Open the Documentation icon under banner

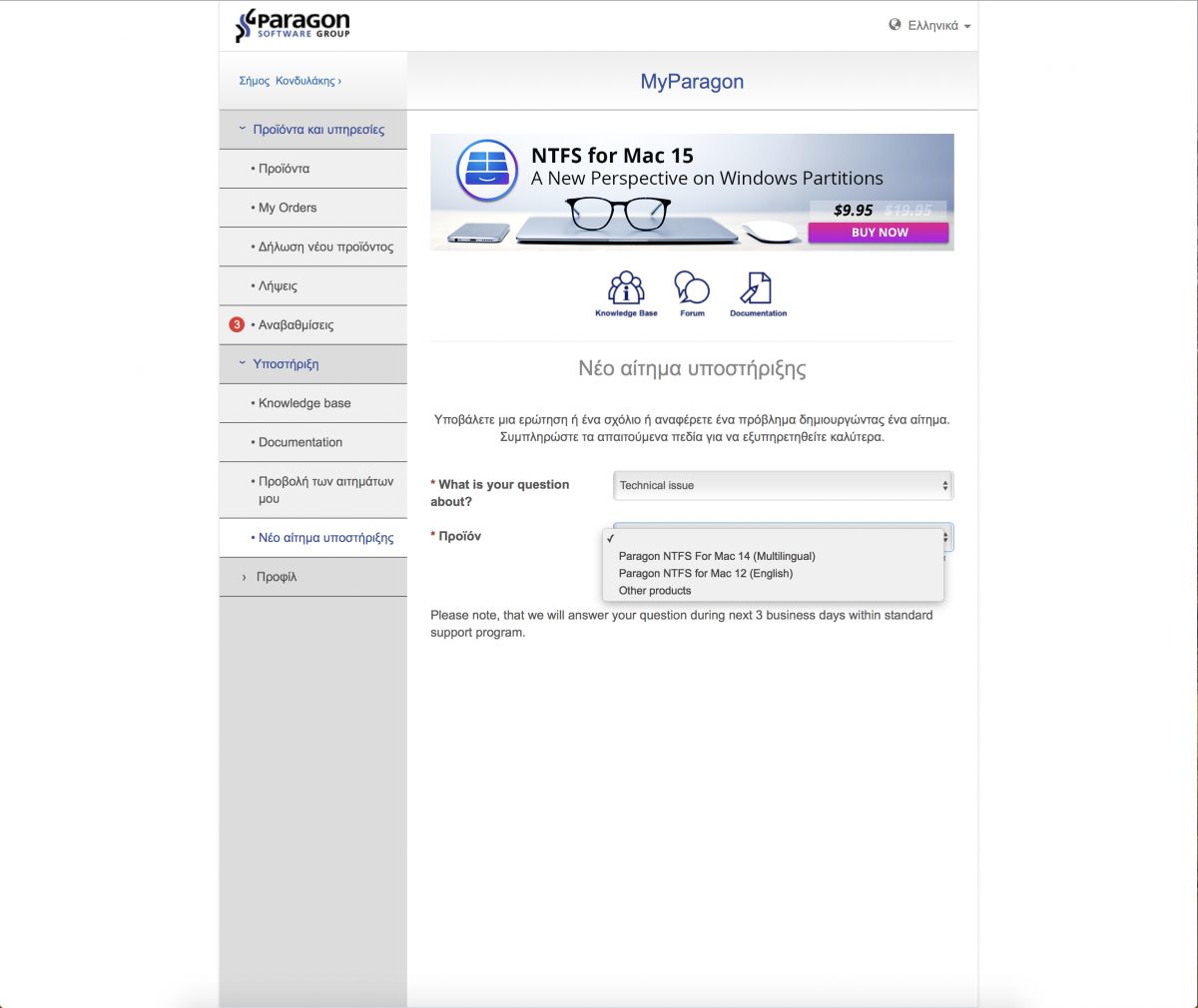tap(758, 293)
